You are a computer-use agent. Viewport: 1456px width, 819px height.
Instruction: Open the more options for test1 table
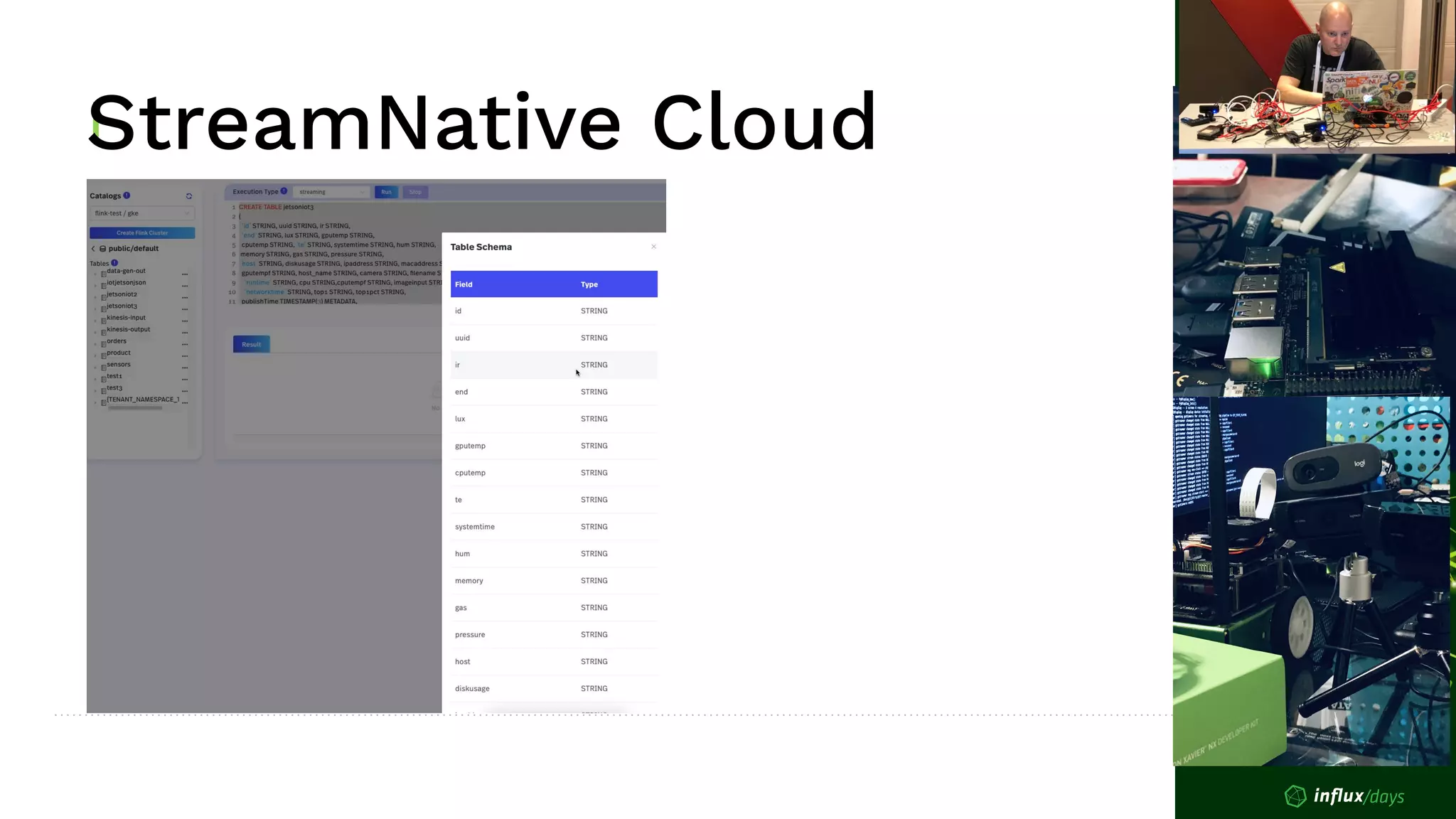tap(185, 379)
